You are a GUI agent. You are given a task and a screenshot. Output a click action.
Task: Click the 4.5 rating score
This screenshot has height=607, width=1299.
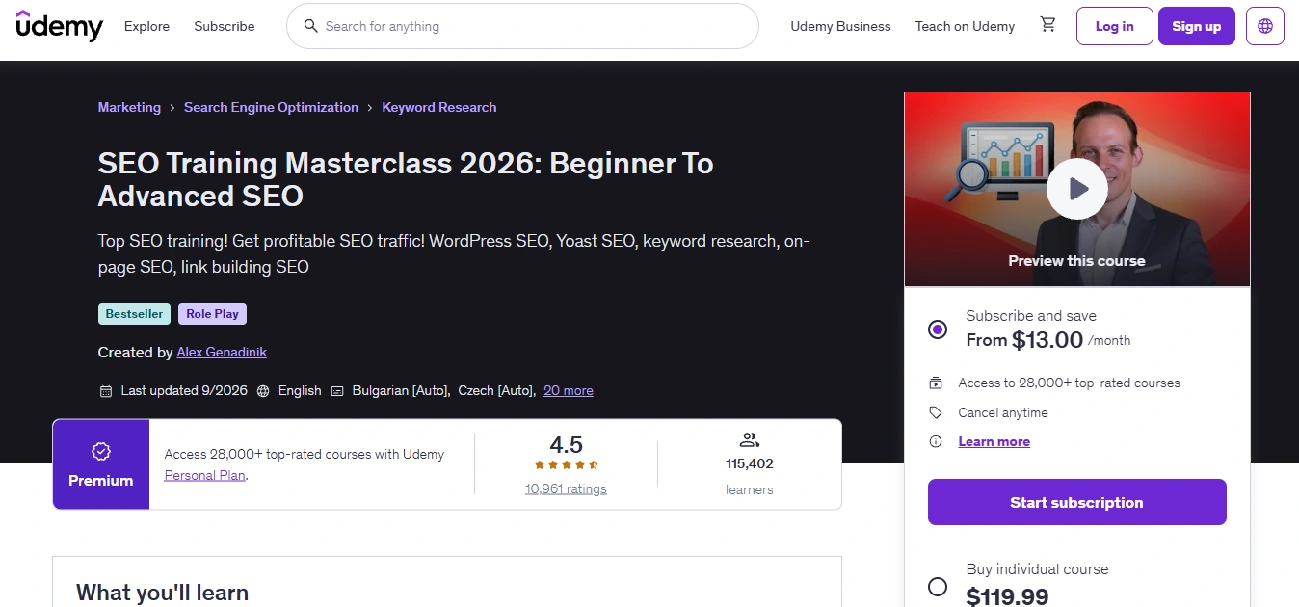point(566,444)
